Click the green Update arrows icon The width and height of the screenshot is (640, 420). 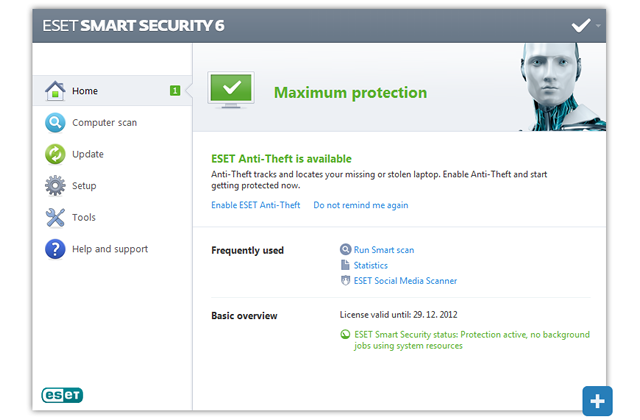pyautogui.click(x=55, y=154)
